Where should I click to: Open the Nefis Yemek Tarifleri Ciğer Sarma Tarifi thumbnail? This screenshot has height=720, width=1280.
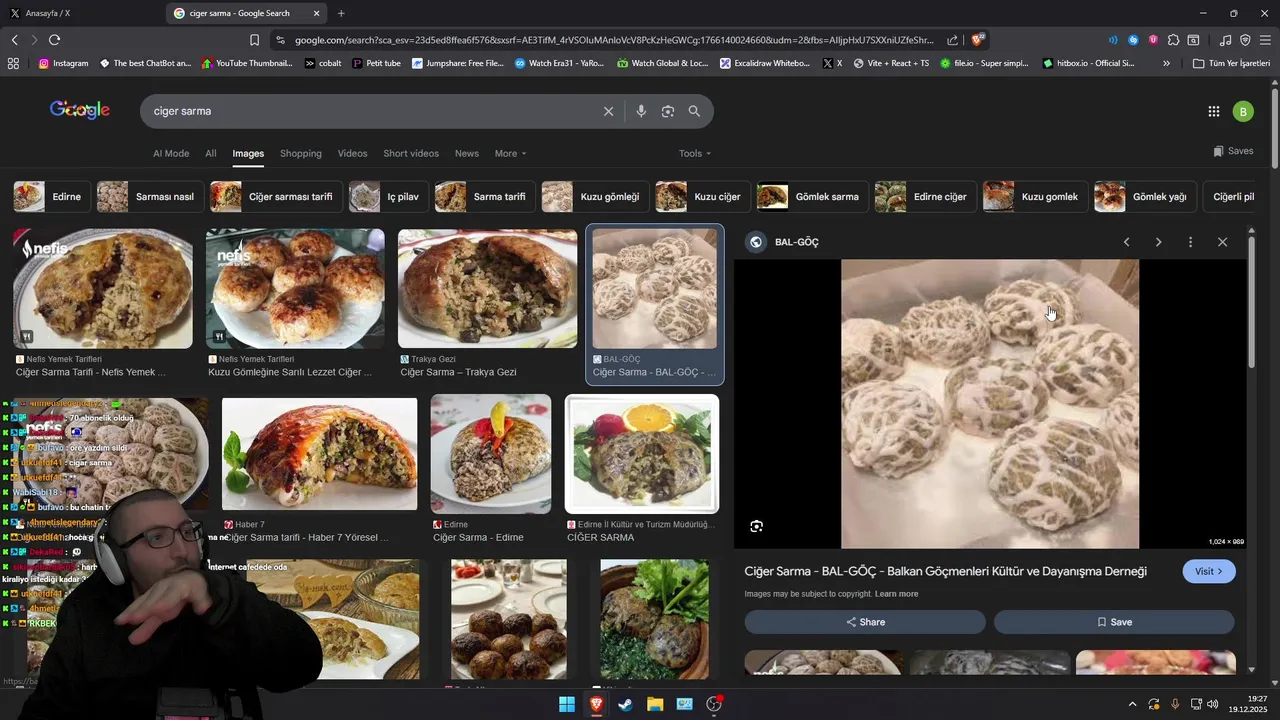[102, 289]
